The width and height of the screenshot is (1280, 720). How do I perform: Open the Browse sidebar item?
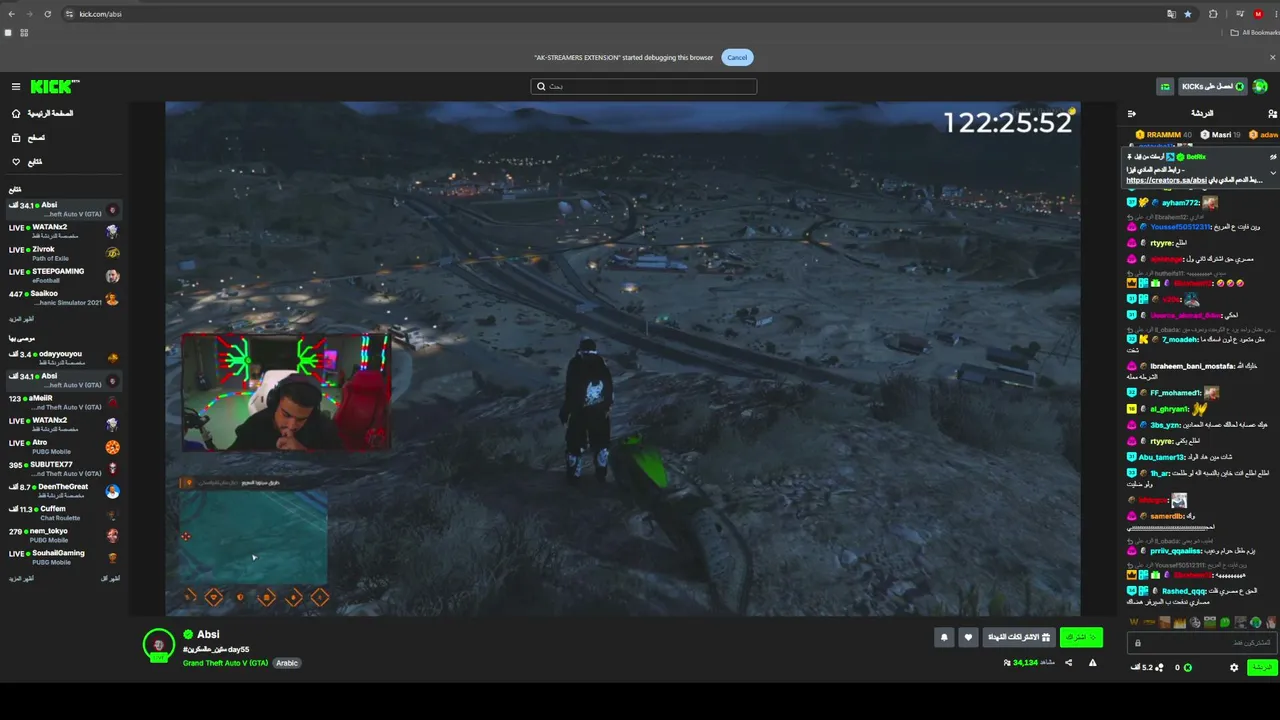(28, 138)
